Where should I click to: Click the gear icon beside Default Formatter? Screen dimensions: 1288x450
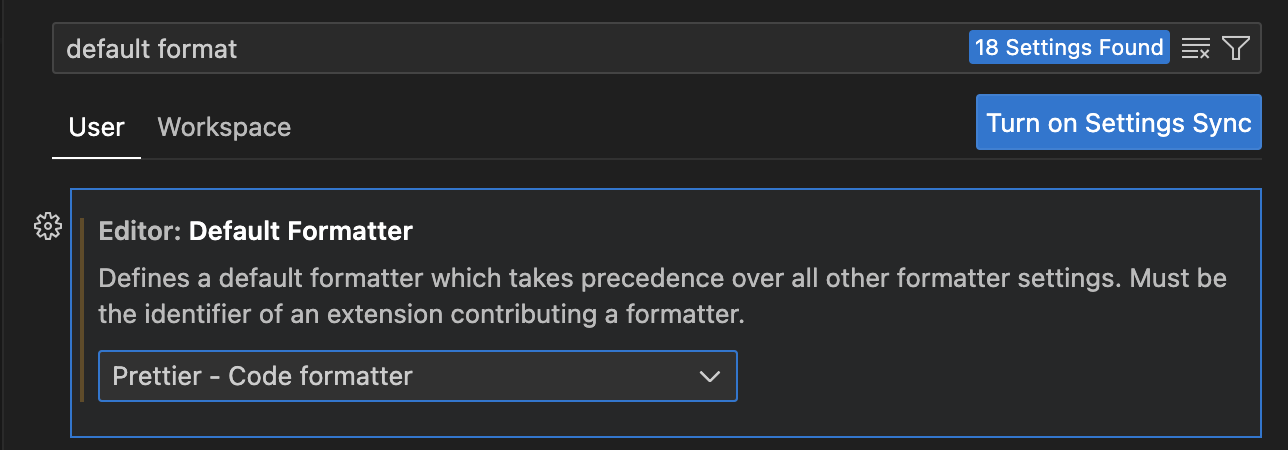(47, 227)
